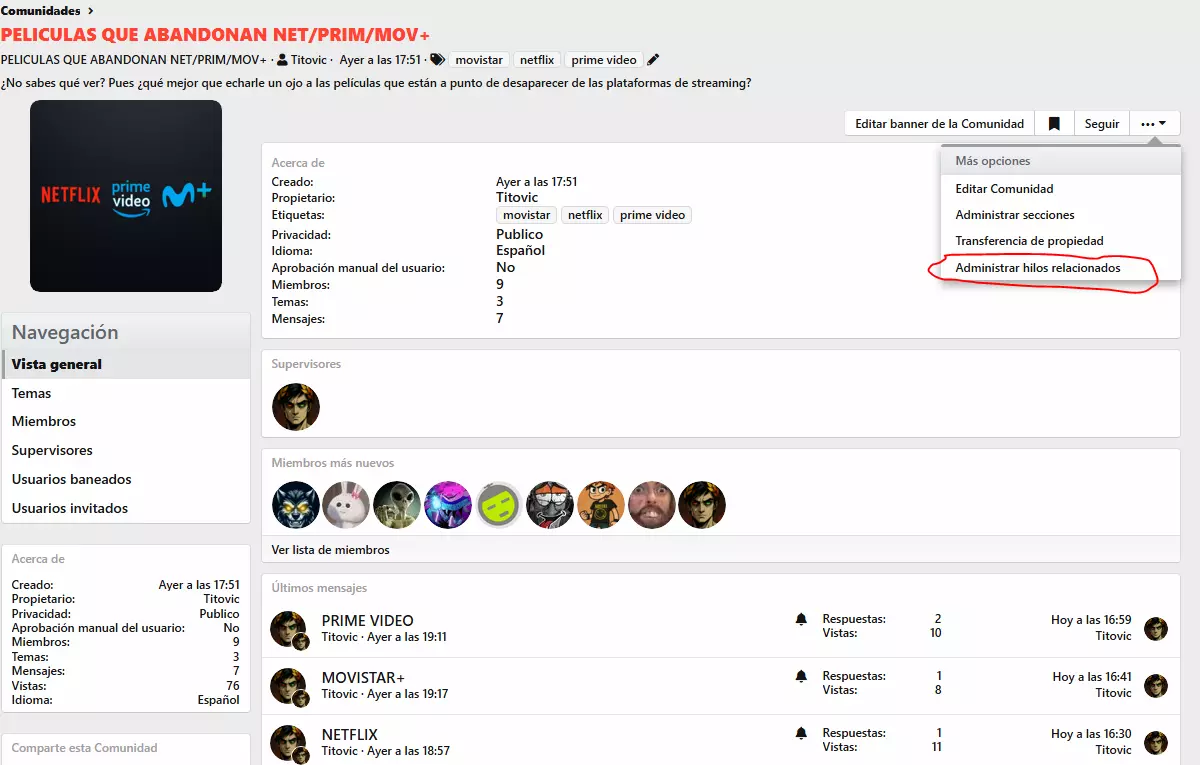The image size is (1200, 765).
Task: Click the bookmark icon button
Action: [1054, 124]
